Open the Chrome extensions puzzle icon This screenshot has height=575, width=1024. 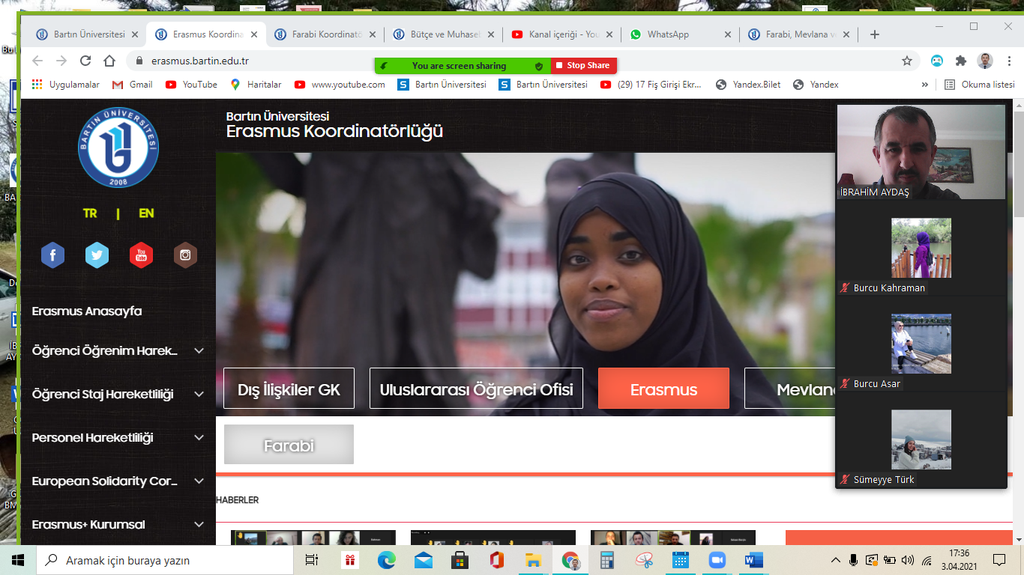click(x=961, y=61)
